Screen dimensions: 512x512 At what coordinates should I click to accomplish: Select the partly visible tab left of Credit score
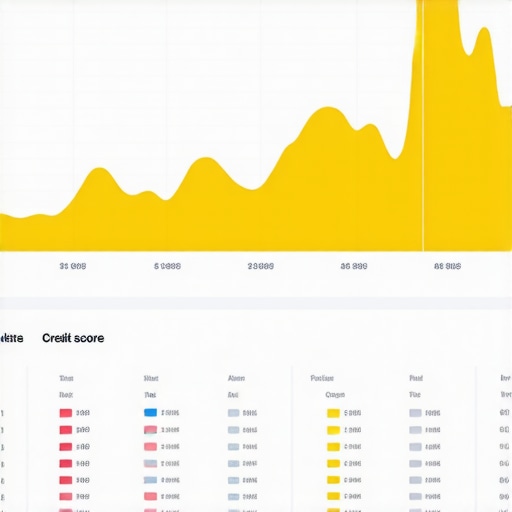pos(12,338)
